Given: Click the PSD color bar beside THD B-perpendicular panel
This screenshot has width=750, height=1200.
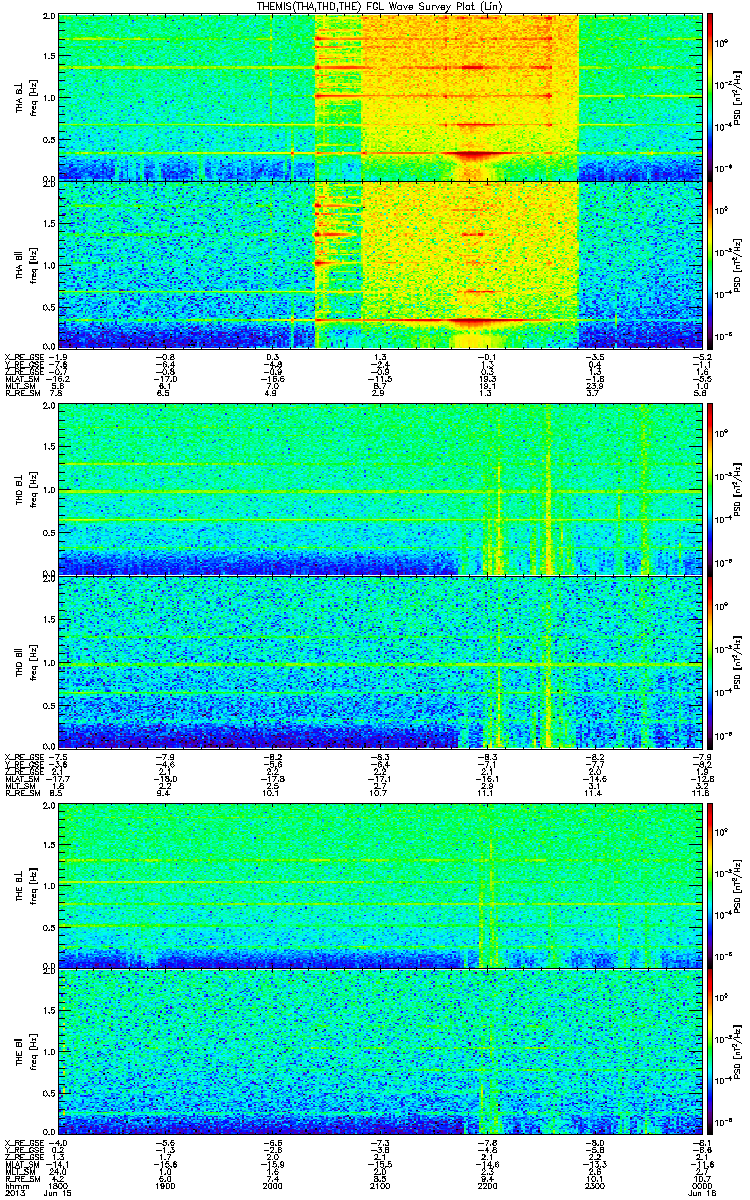Looking at the screenshot, I should click(x=710, y=489).
